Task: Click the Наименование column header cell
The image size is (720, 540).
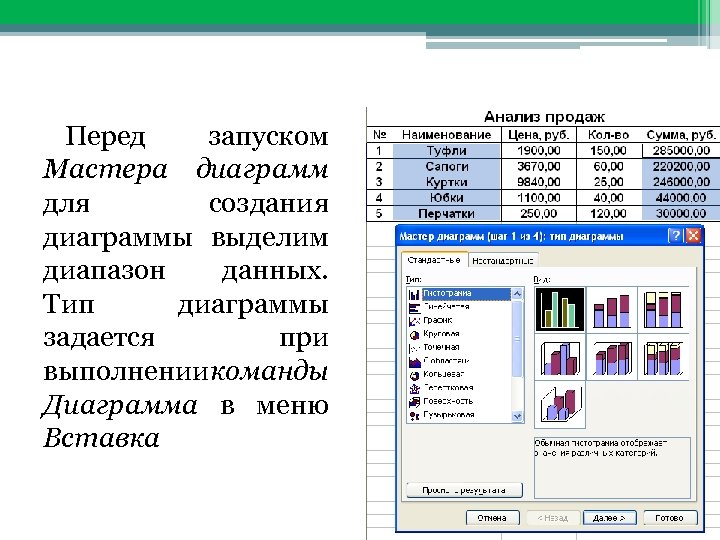Action: tap(446, 135)
